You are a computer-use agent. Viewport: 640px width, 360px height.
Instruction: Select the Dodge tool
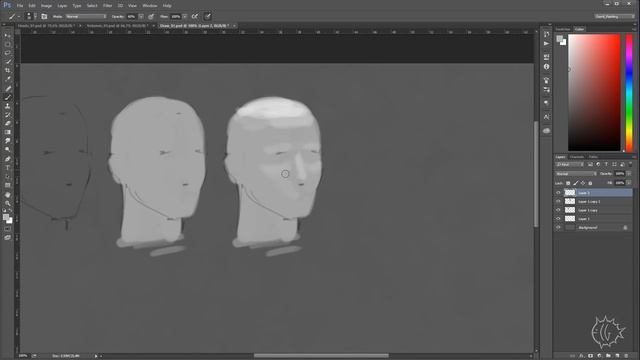8,150
